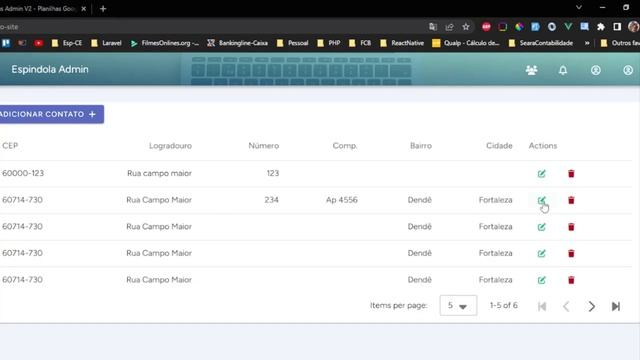Open the Laravel bookmark folder

[x=106, y=43]
